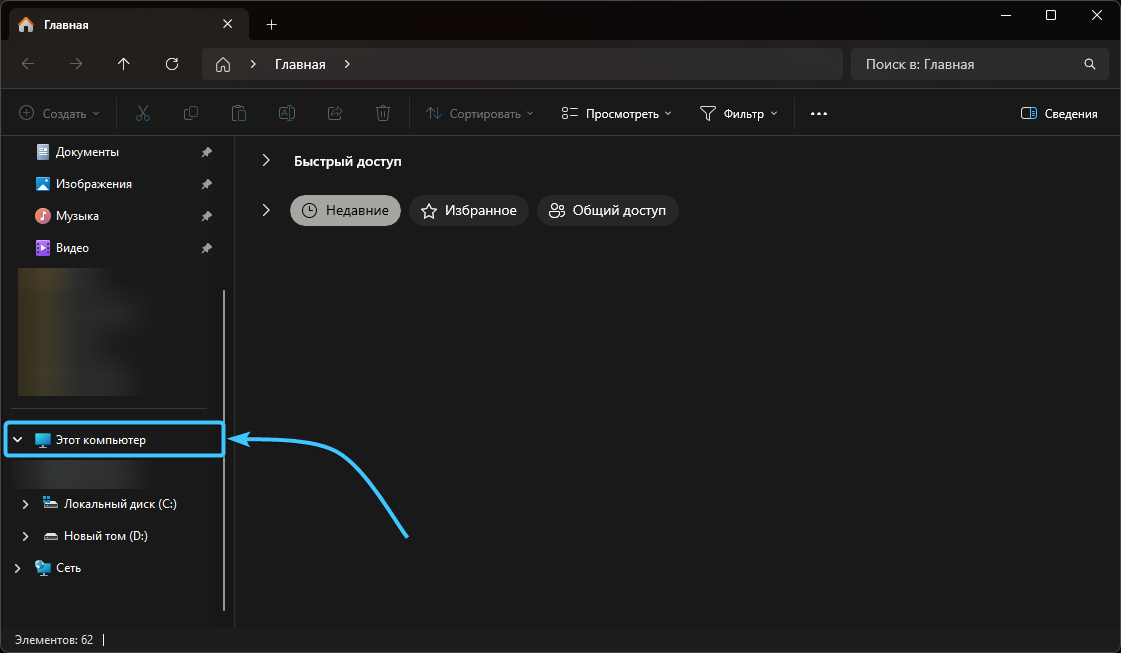
Task: Collapse the Этот компьютер tree node
Action: click(17, 440)
